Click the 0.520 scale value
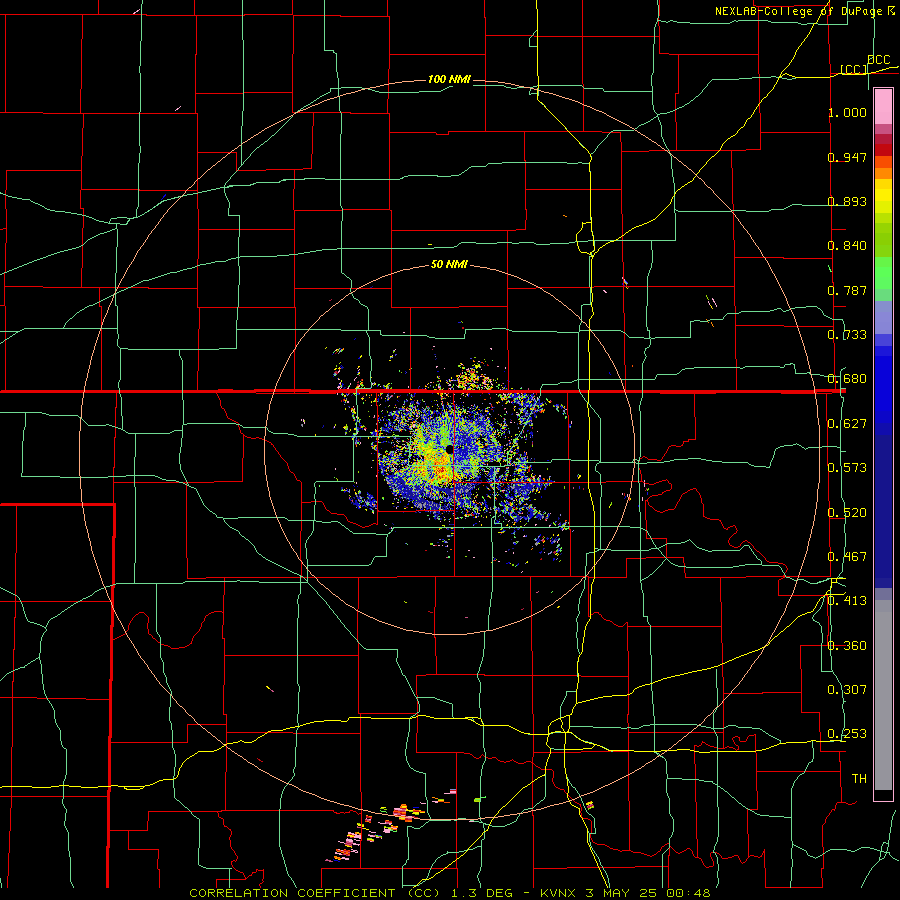 847,513
